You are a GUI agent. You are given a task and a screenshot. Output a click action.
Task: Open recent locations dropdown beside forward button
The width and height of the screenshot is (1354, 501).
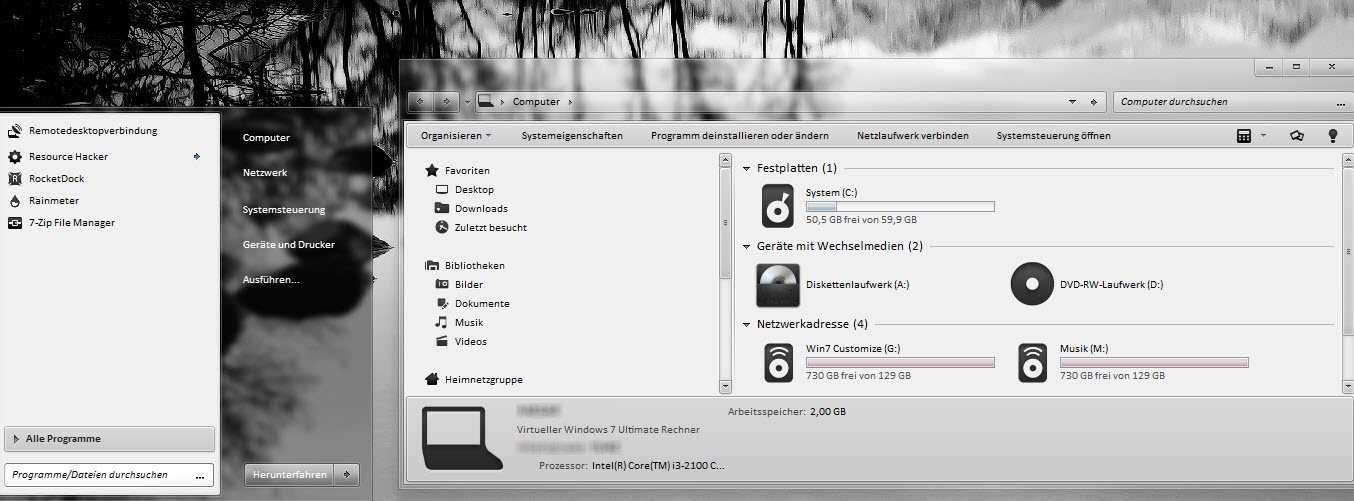tap(467, 102)
